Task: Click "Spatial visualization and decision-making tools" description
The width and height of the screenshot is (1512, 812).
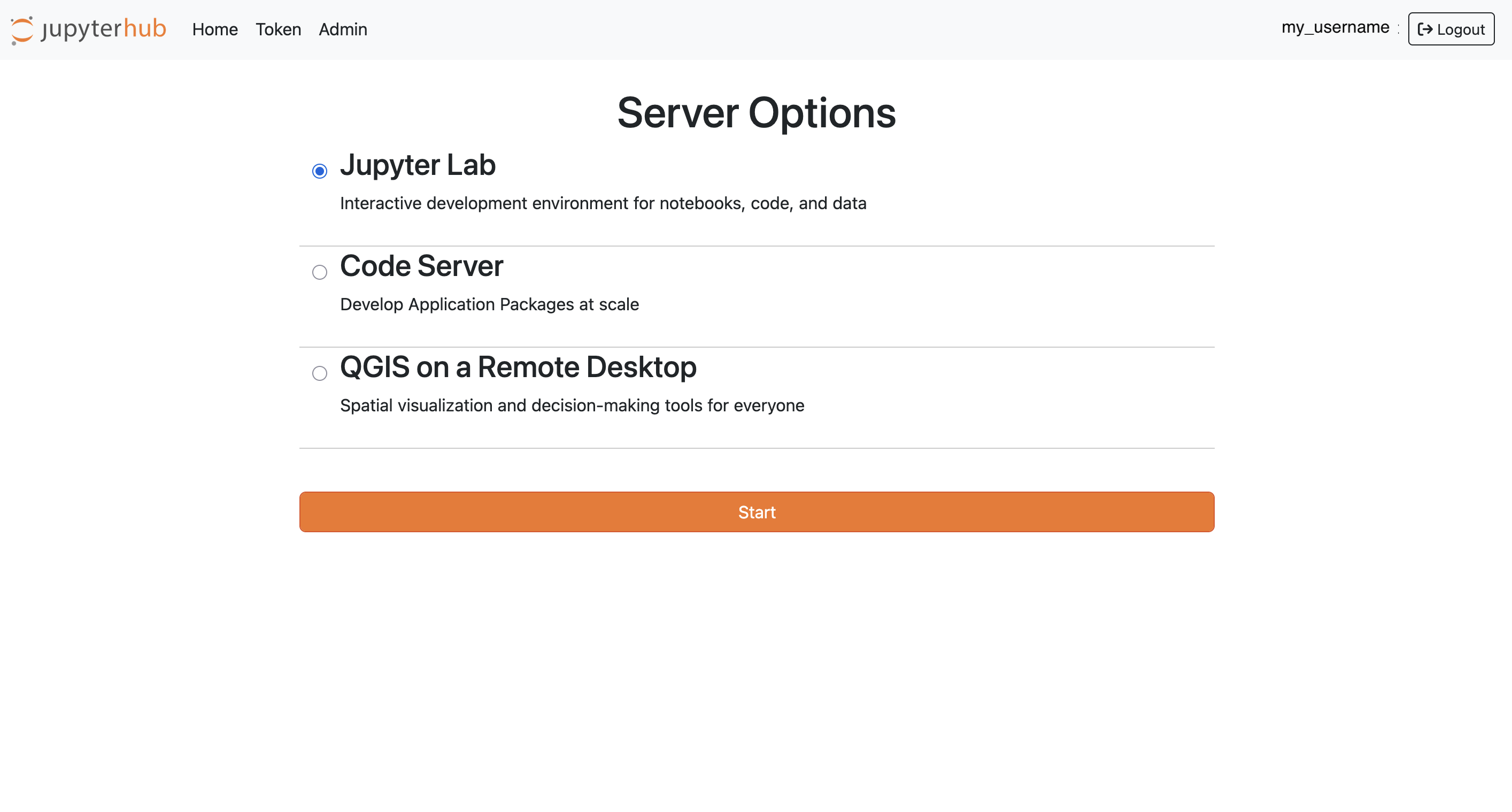Action: click(x=572, y=405)
